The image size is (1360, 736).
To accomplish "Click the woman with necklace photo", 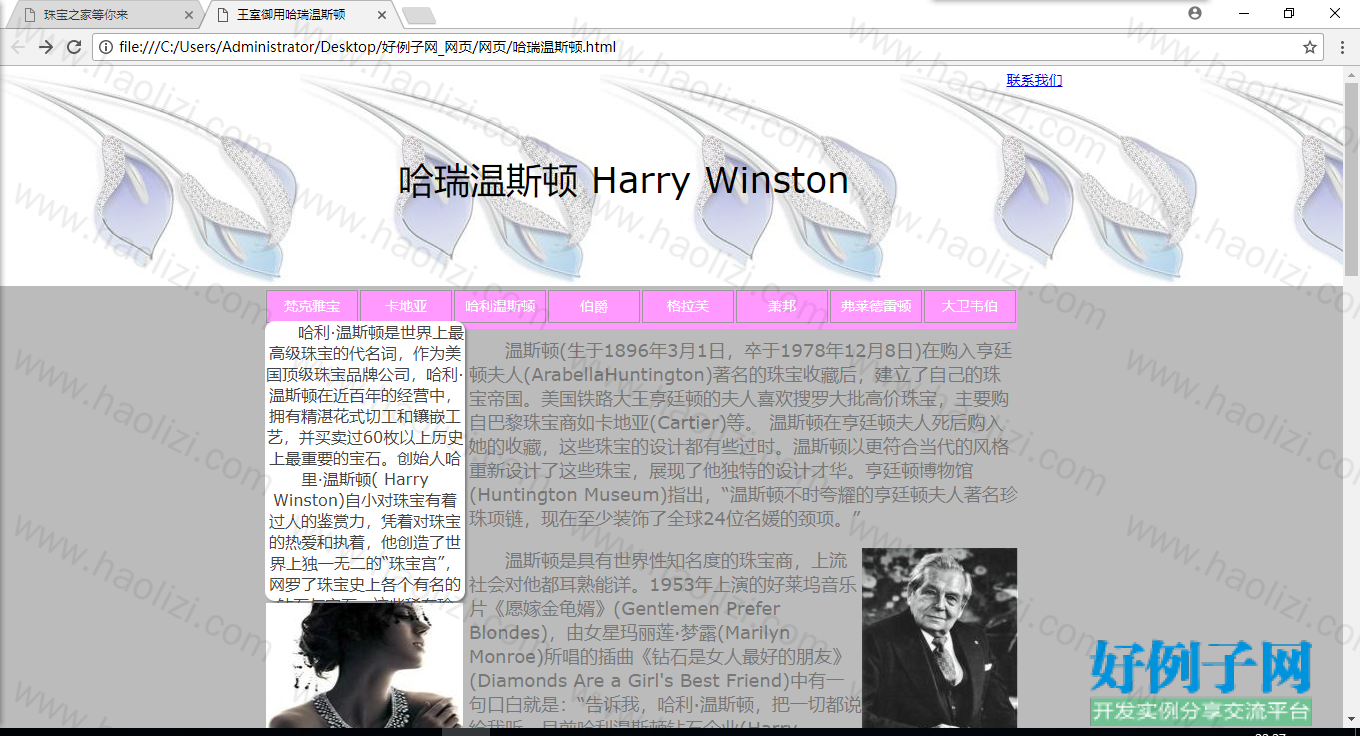I will pos(364,666).
